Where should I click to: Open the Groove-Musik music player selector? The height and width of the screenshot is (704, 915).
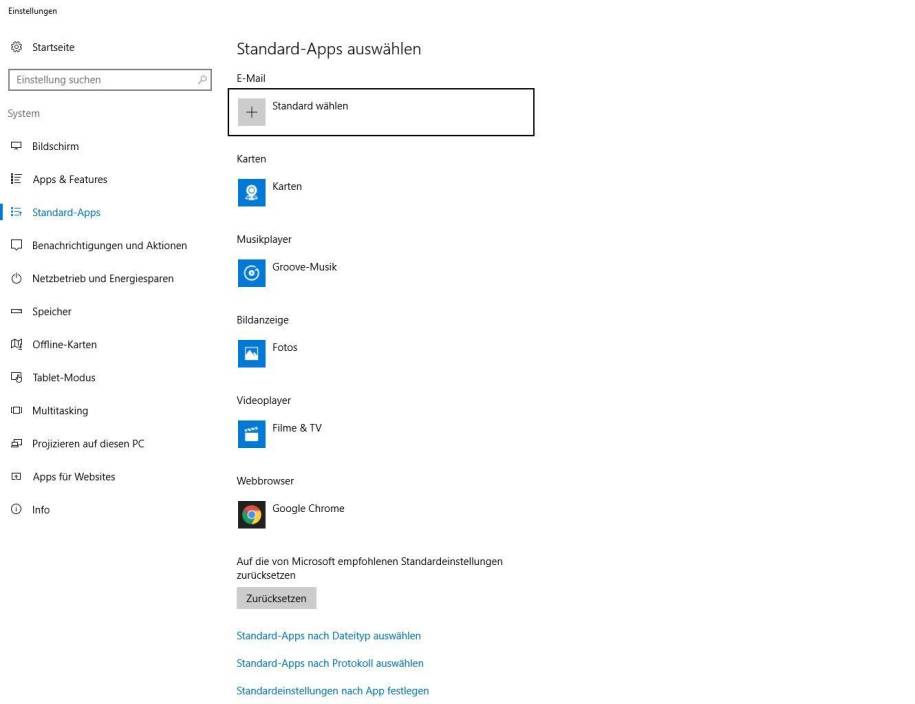251,266
